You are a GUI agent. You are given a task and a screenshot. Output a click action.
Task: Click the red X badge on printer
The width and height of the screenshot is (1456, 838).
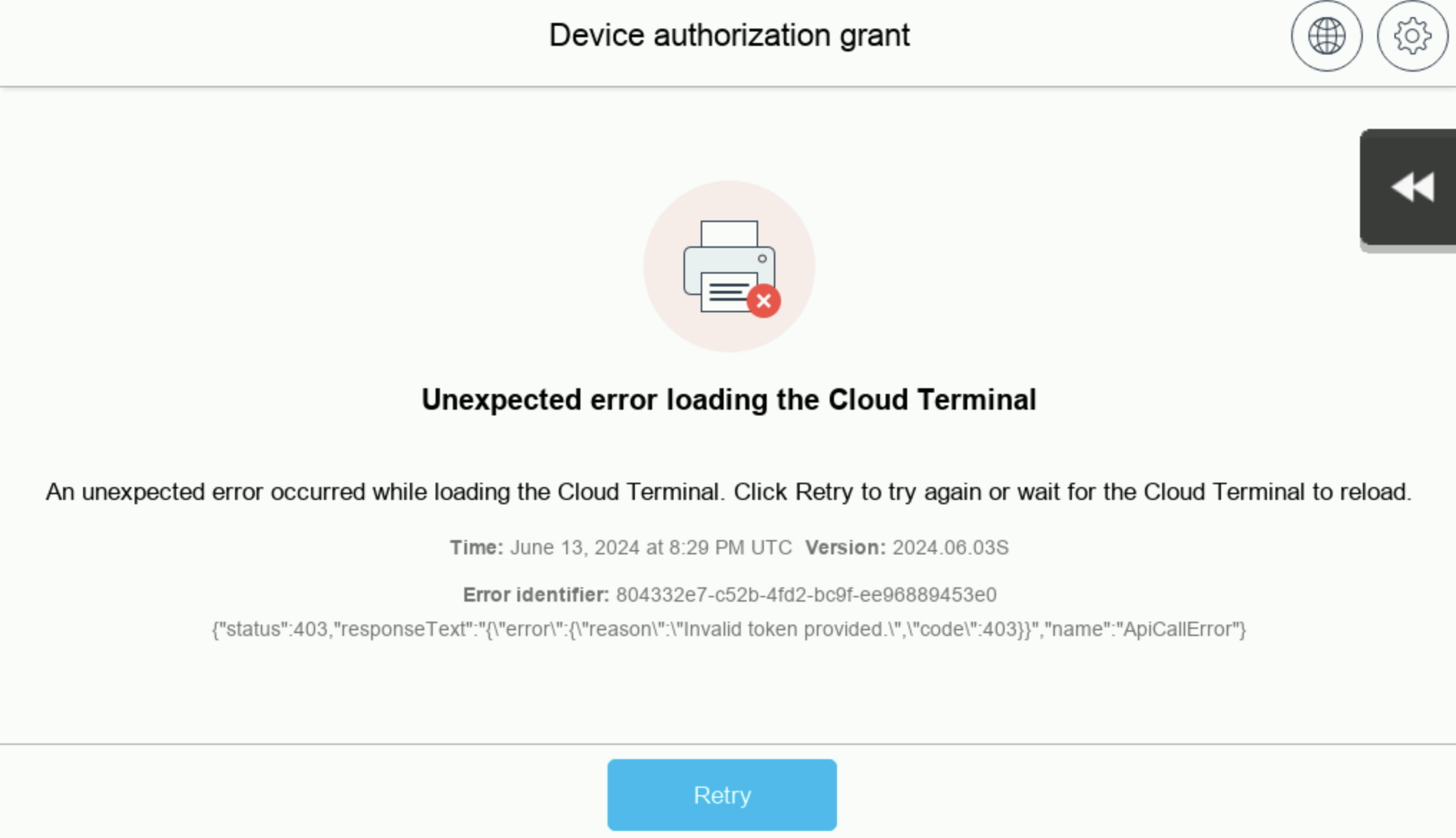pos(764,301)
